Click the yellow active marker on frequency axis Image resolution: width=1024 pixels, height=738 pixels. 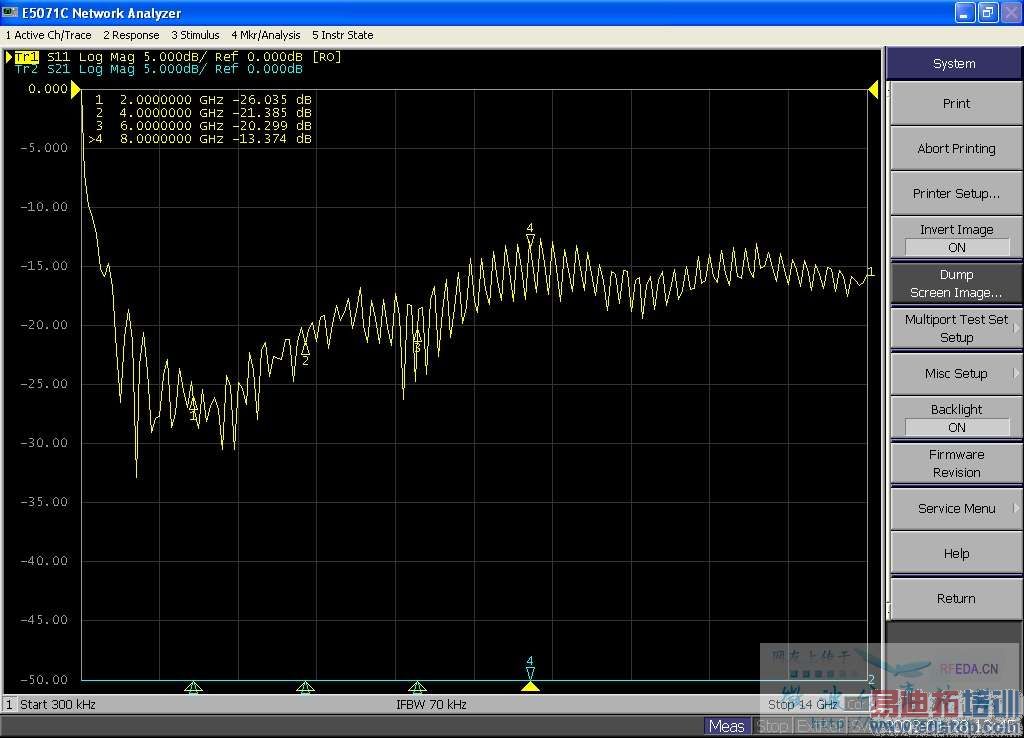[530, 686]
